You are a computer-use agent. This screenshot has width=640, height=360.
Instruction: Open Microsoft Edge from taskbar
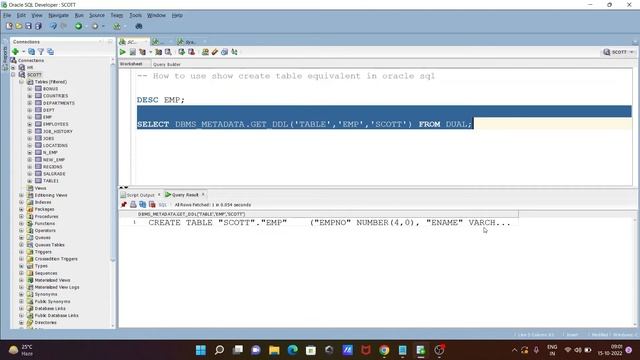[293, 350]
